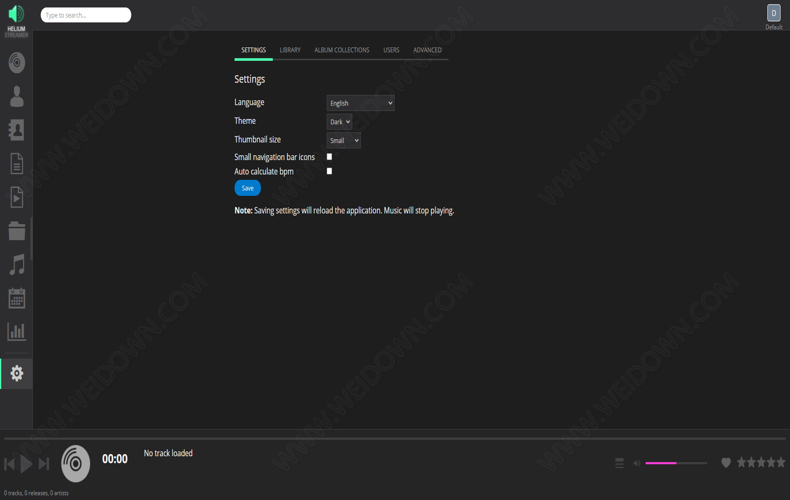
Task: Click the No track loaded text
Action: point(168,453)
